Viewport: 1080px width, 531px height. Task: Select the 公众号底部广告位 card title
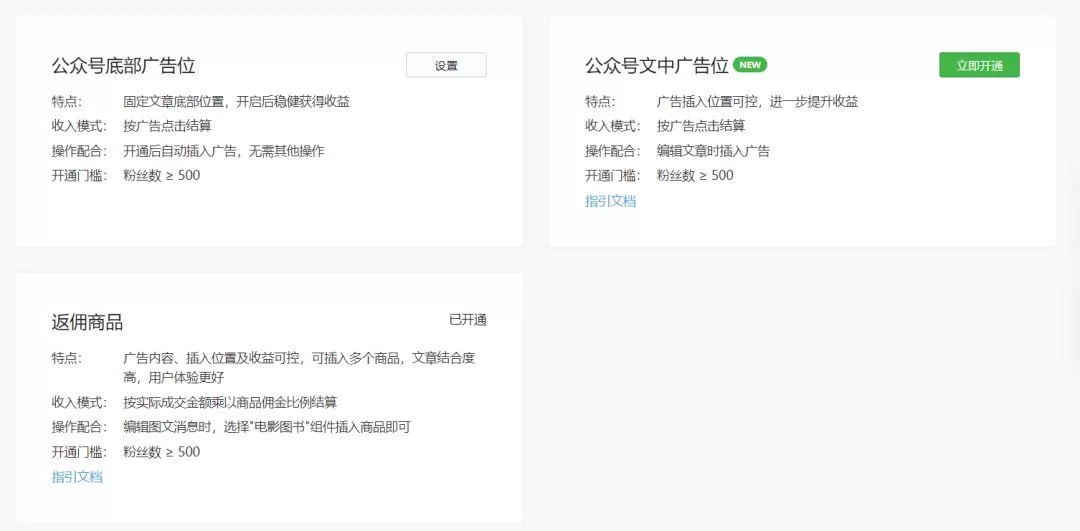coord(123,66)
